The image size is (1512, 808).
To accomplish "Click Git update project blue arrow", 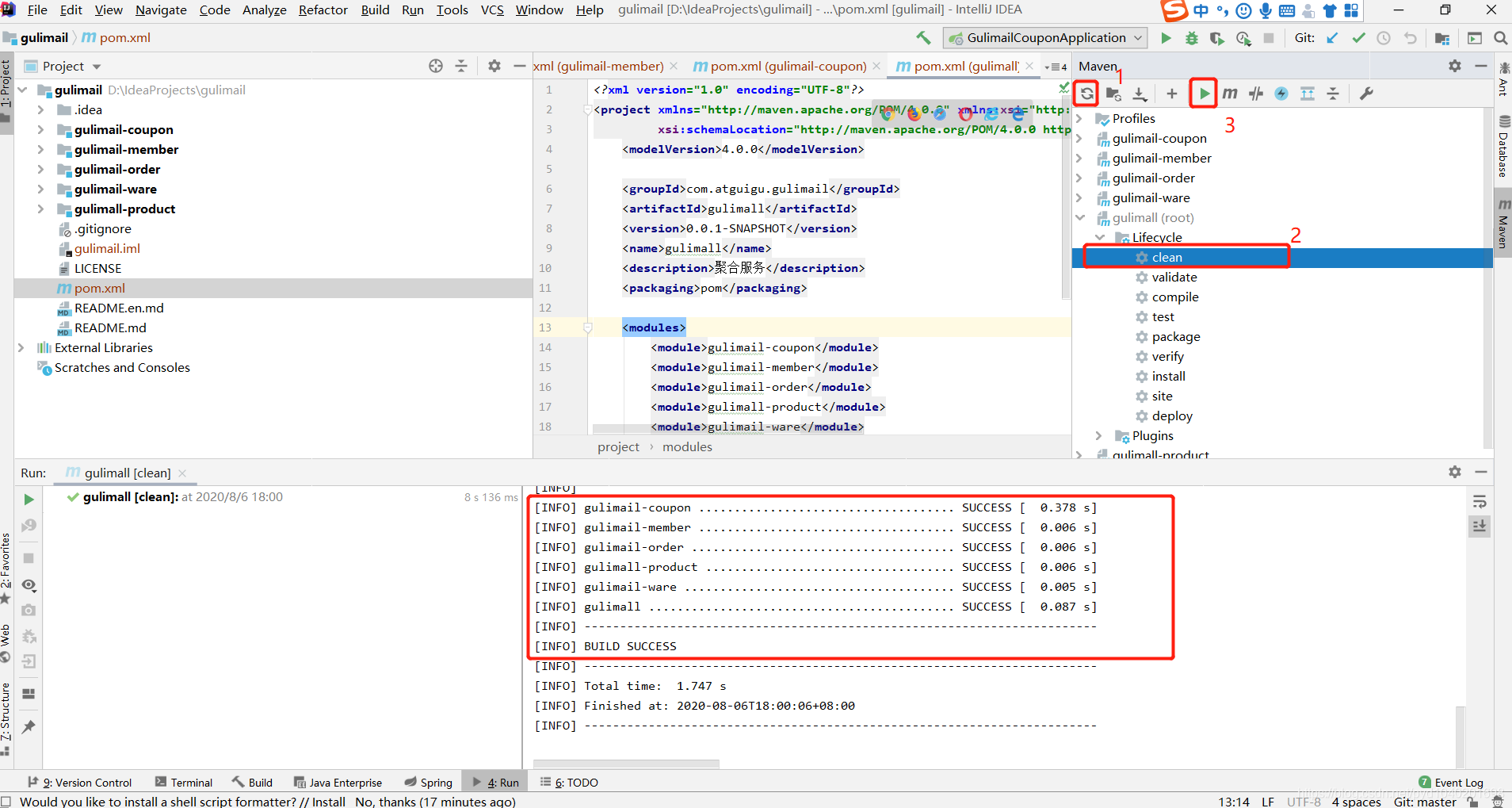I will [x=1332, y=37].
